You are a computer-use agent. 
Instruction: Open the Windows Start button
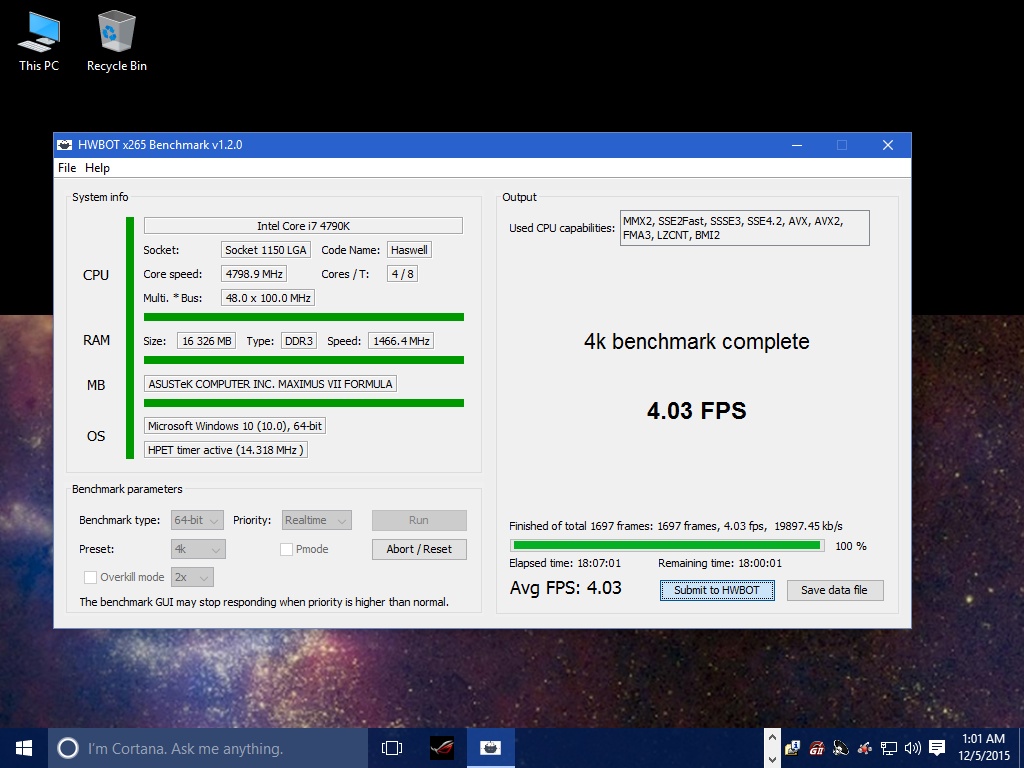click(x=24, y=748)
